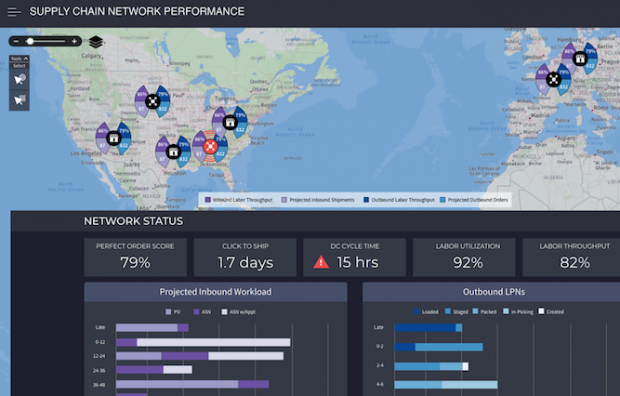Choose the circle select cursor tool
Viewport: 620px width, 396px height.
(x=19, y=80)
